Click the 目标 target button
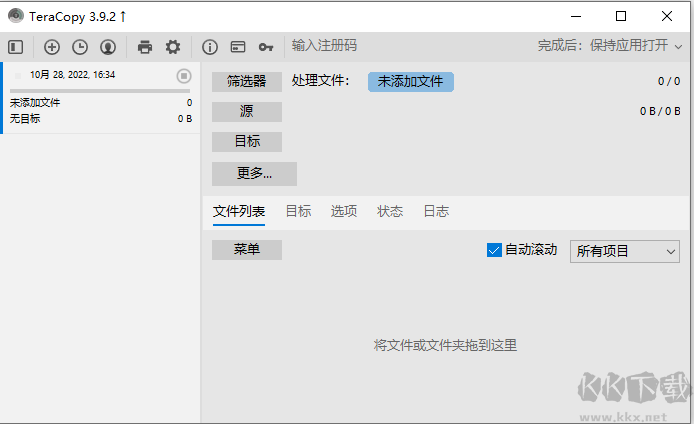Screen dimensions: 694x424 point(247,142)
